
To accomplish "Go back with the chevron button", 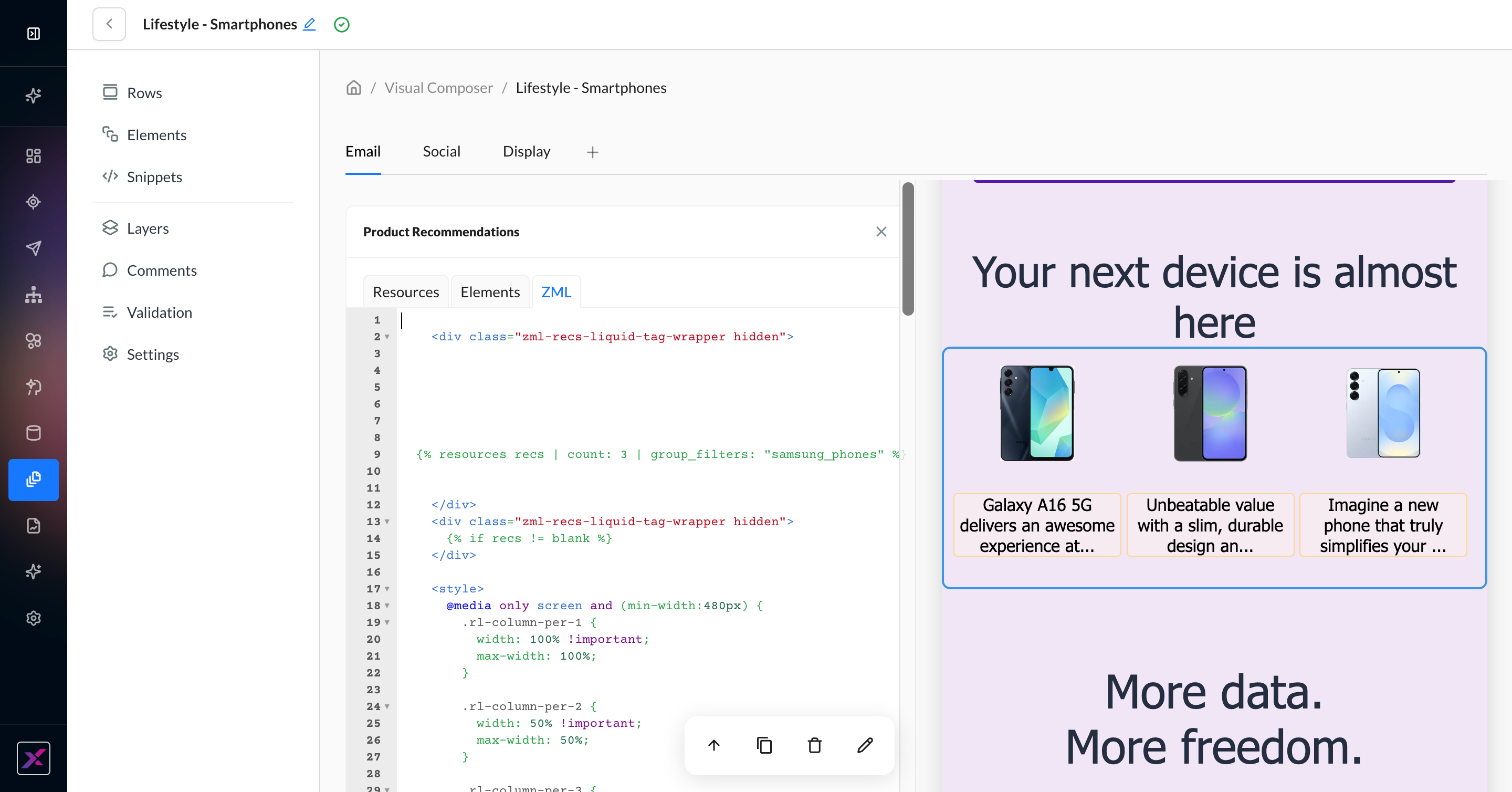I will pos(109,24).
